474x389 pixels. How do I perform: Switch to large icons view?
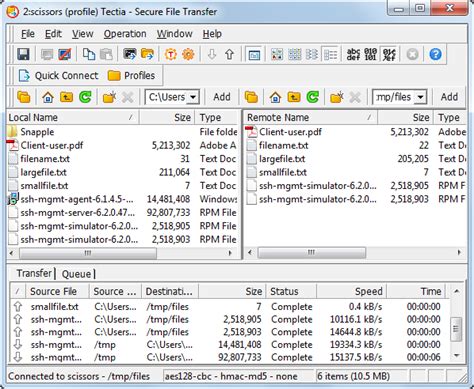point(277,54)
